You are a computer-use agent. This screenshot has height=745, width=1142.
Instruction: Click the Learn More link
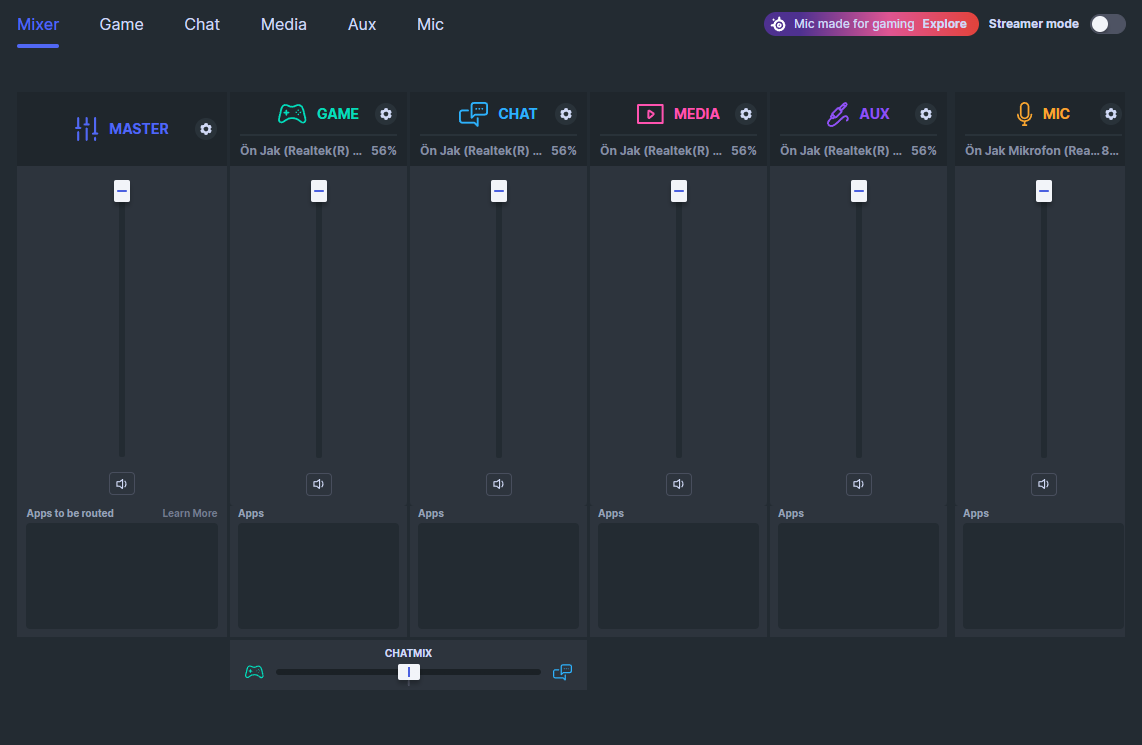click(x=190, y=513)
